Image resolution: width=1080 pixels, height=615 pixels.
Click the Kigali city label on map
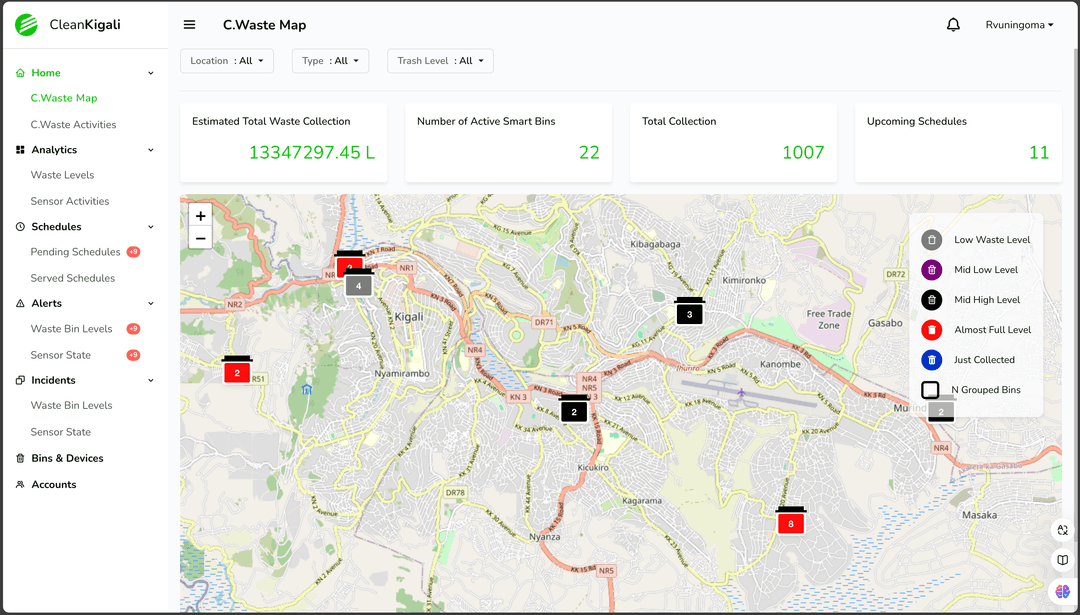coord(410,317)
